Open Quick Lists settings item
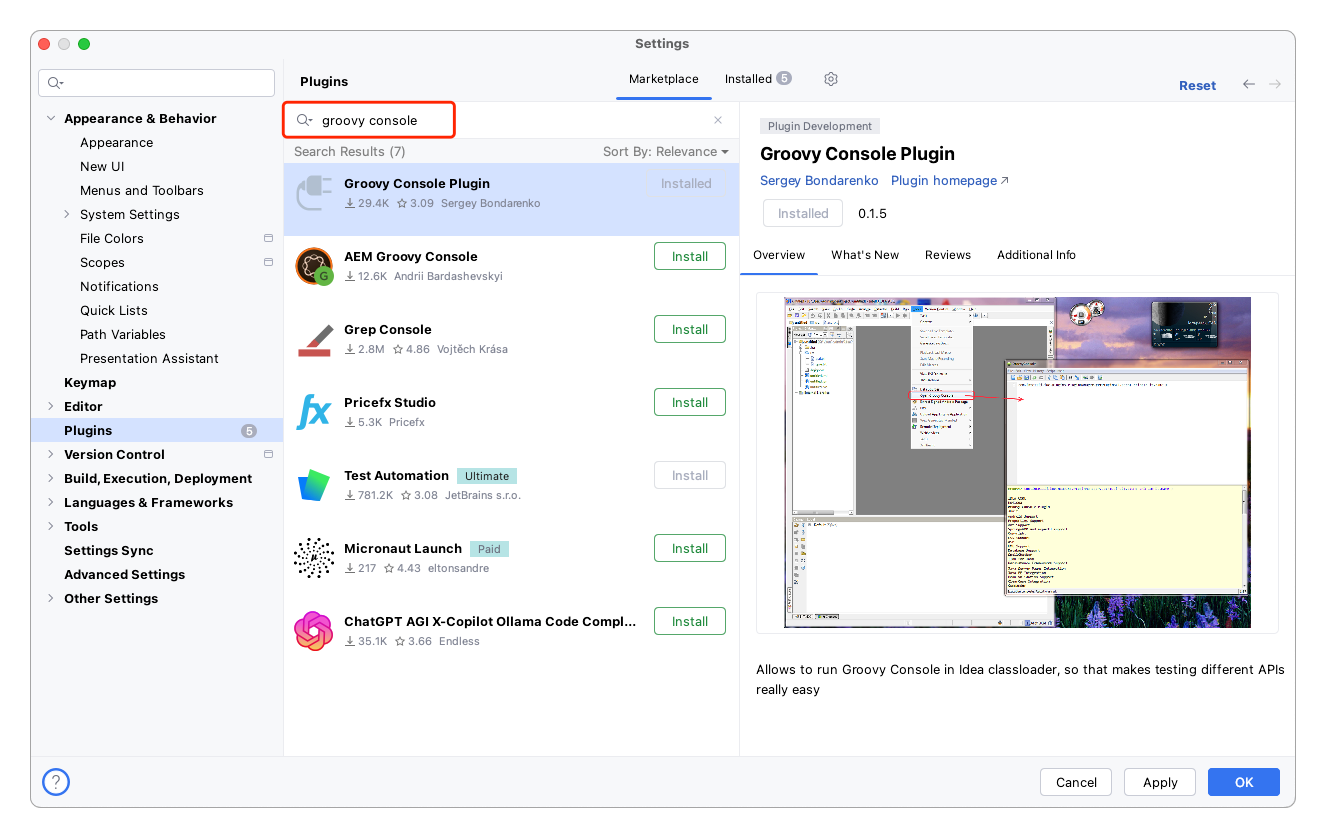 click(113, 311)
